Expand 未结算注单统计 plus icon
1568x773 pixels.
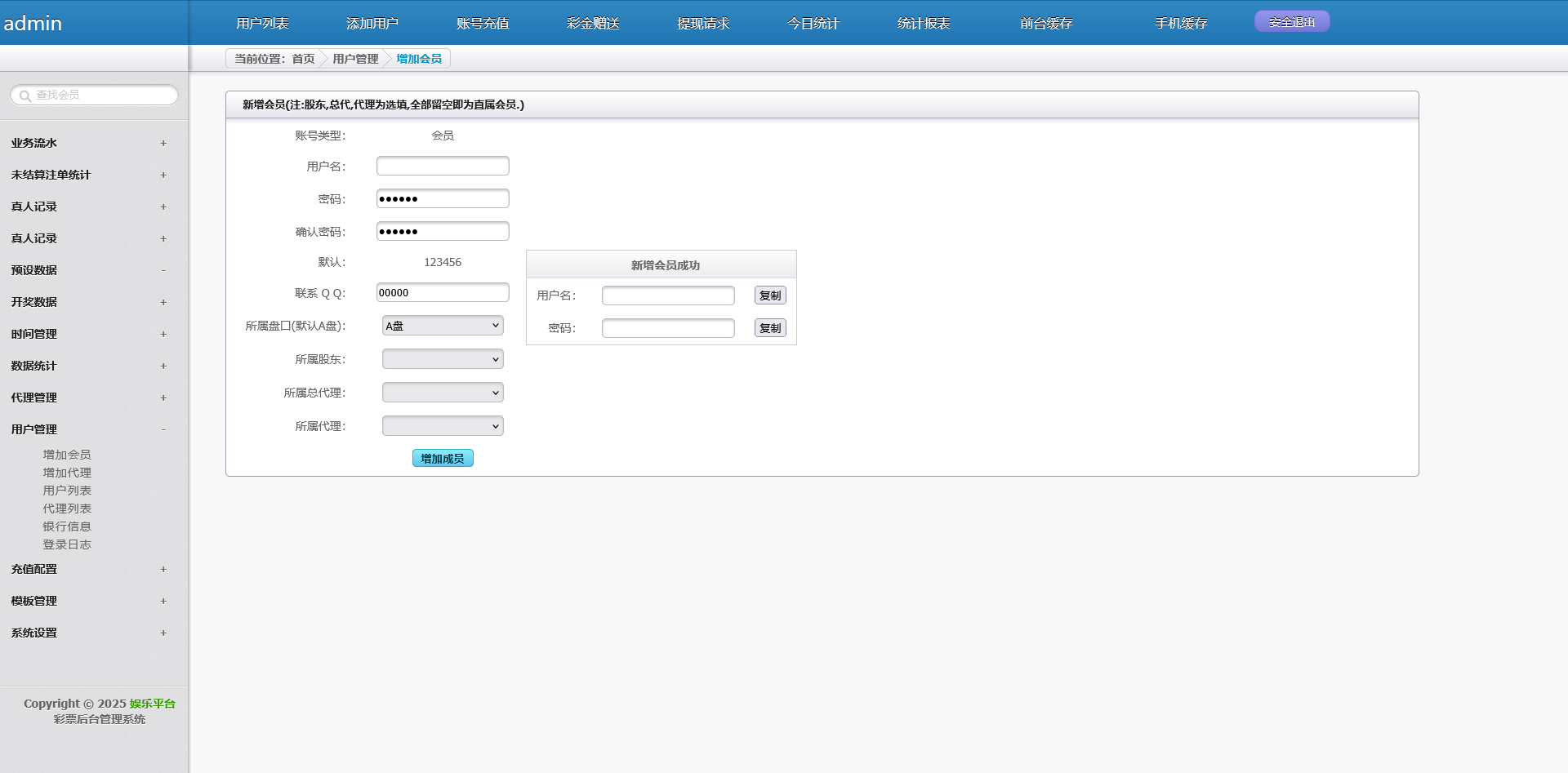(163, 175)
